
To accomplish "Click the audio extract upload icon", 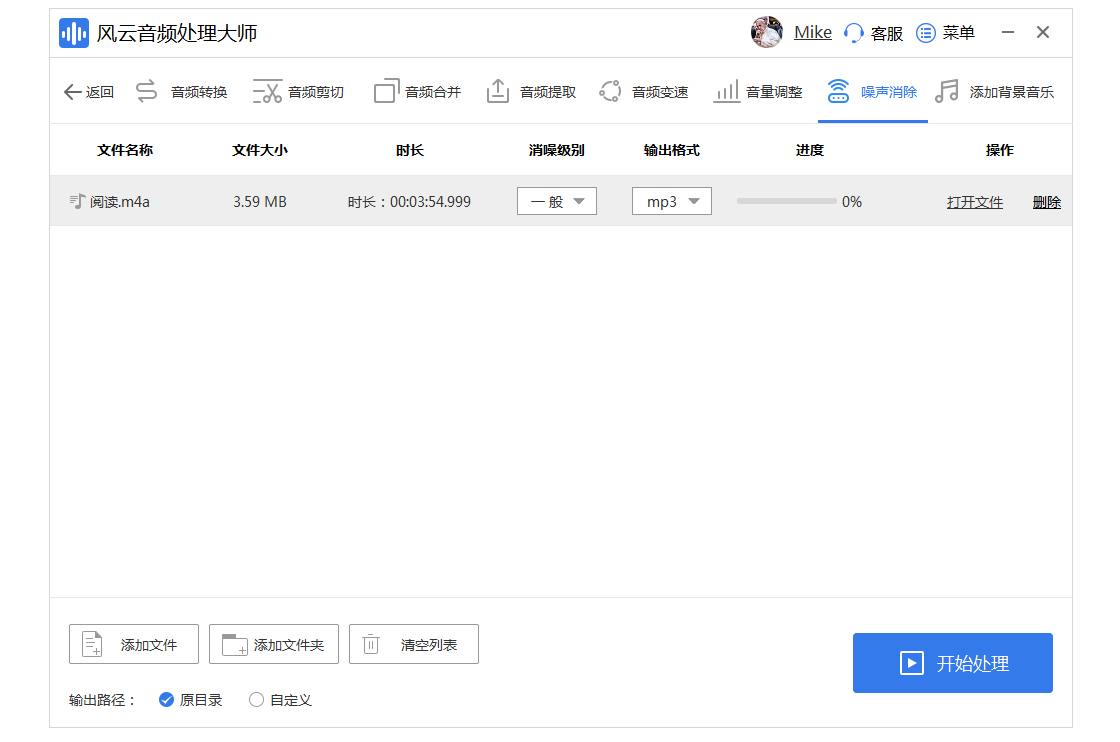I will point(498,91).
